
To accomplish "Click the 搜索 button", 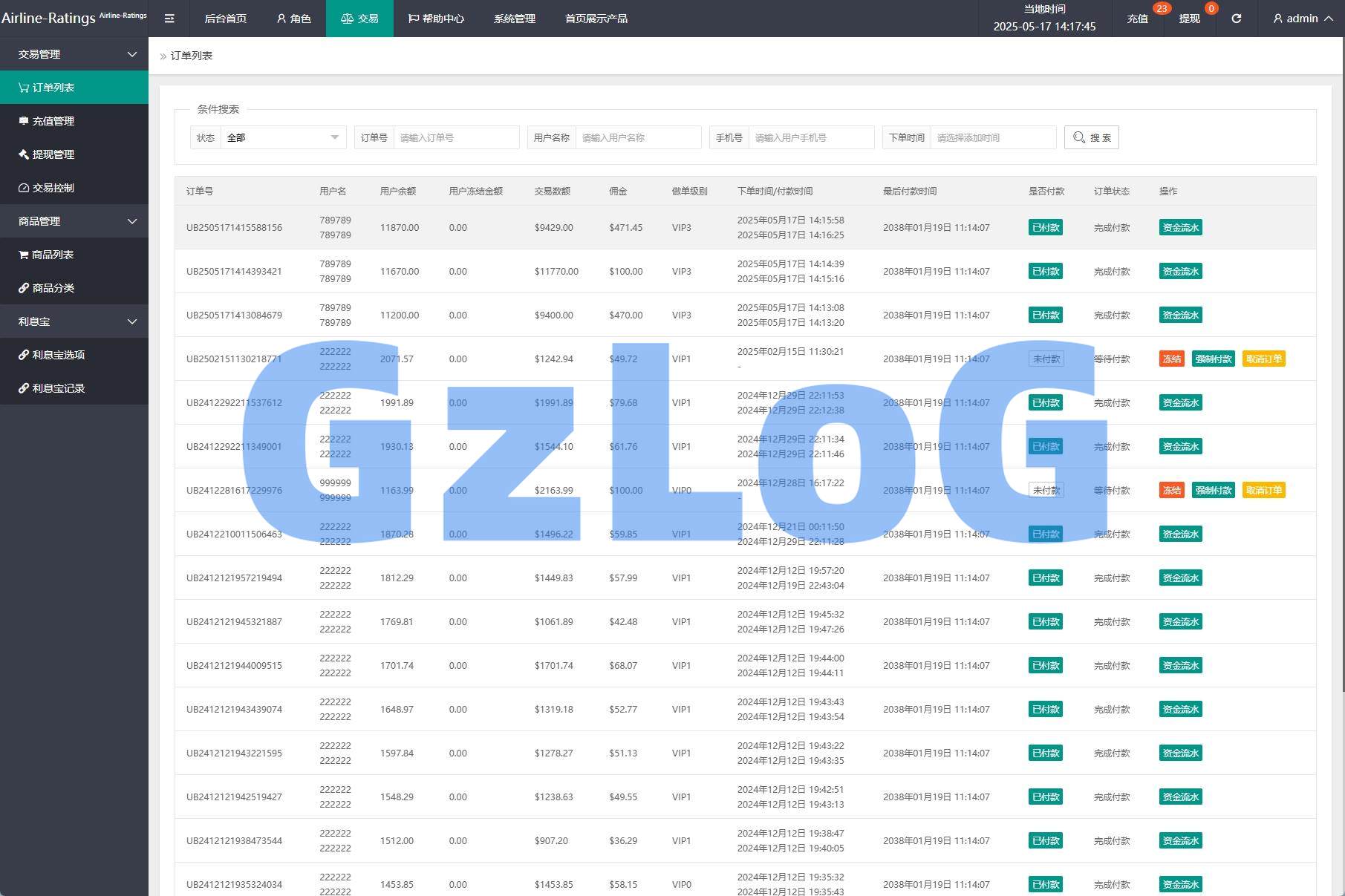I will click(1091, 137).
